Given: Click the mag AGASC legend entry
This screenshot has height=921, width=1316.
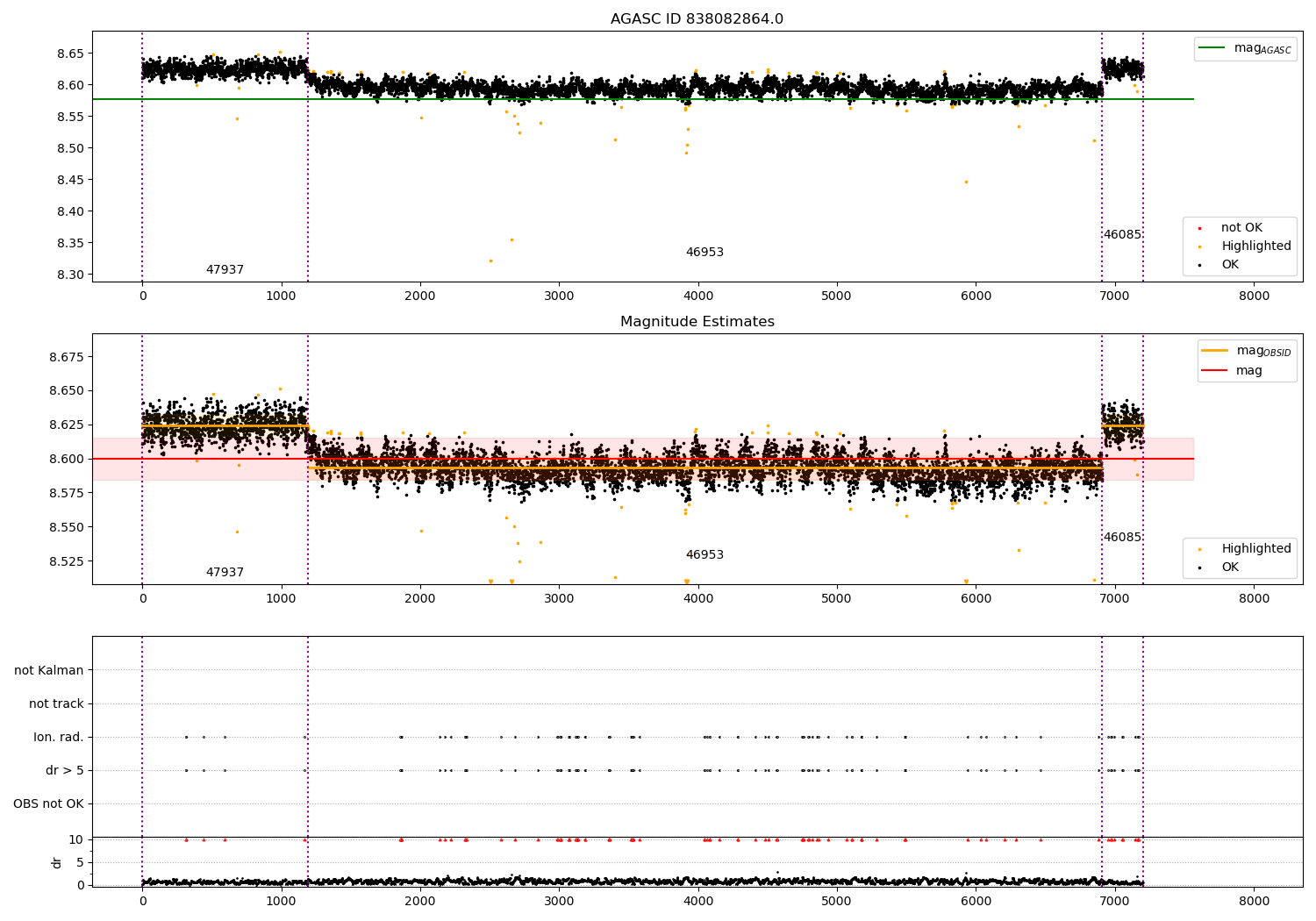Looking at the screenshot, I should pos(1245,48).
